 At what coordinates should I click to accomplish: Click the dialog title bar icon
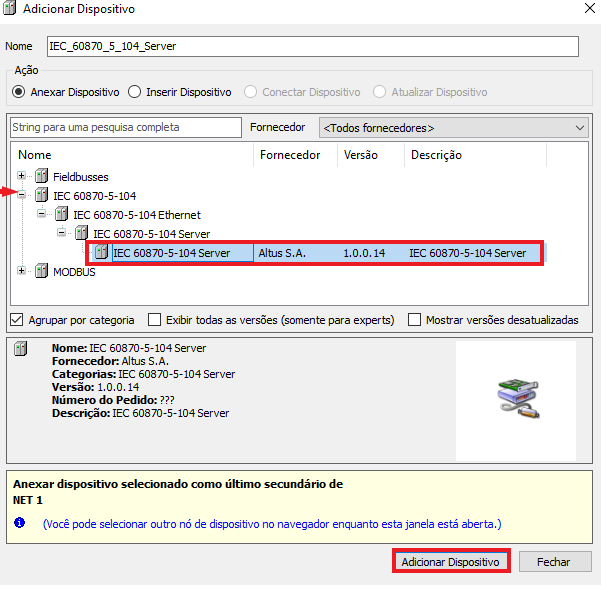[x=11, y=10]
